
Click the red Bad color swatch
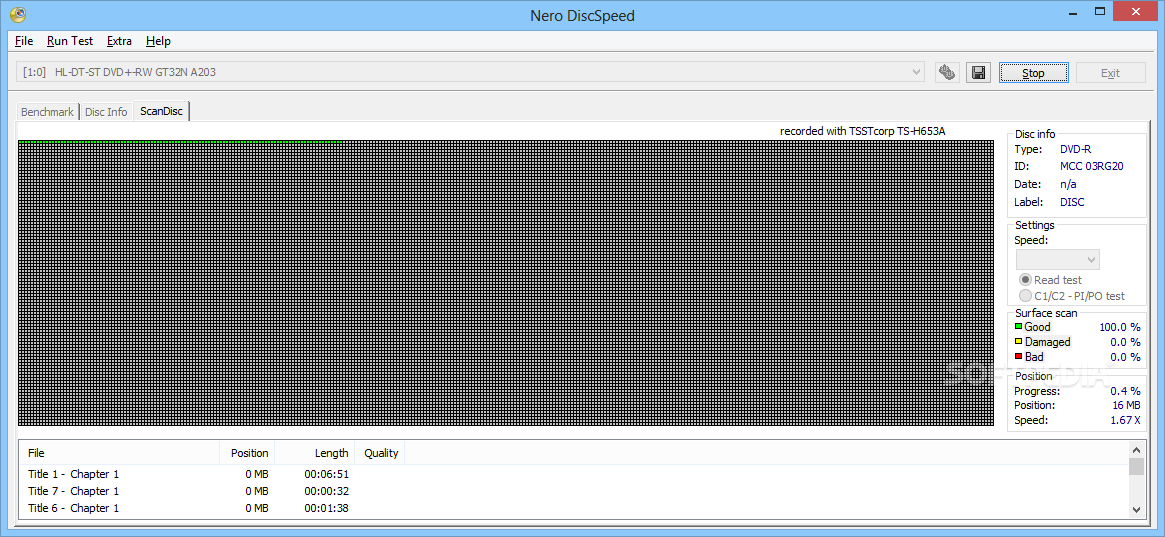click(x=1019, y=357)
